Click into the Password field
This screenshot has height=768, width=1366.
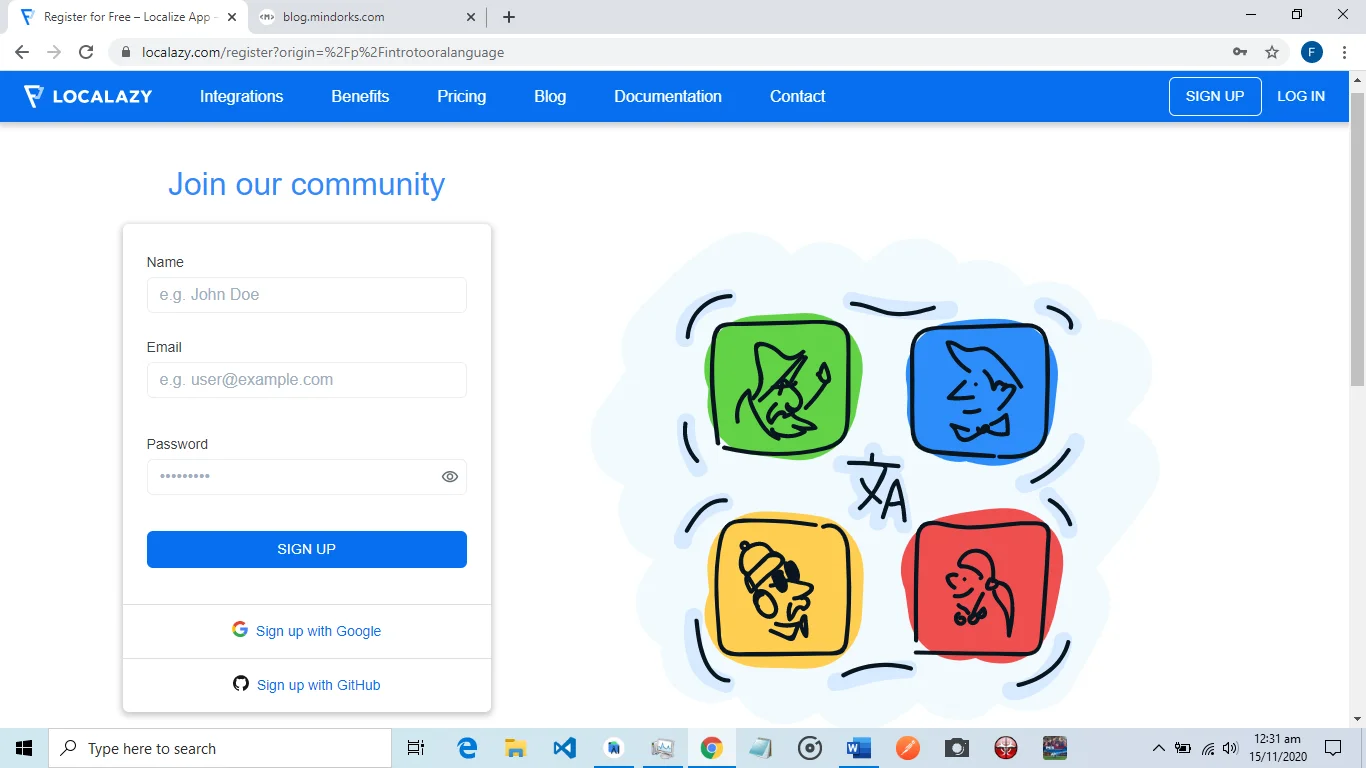tap(307, 477)
